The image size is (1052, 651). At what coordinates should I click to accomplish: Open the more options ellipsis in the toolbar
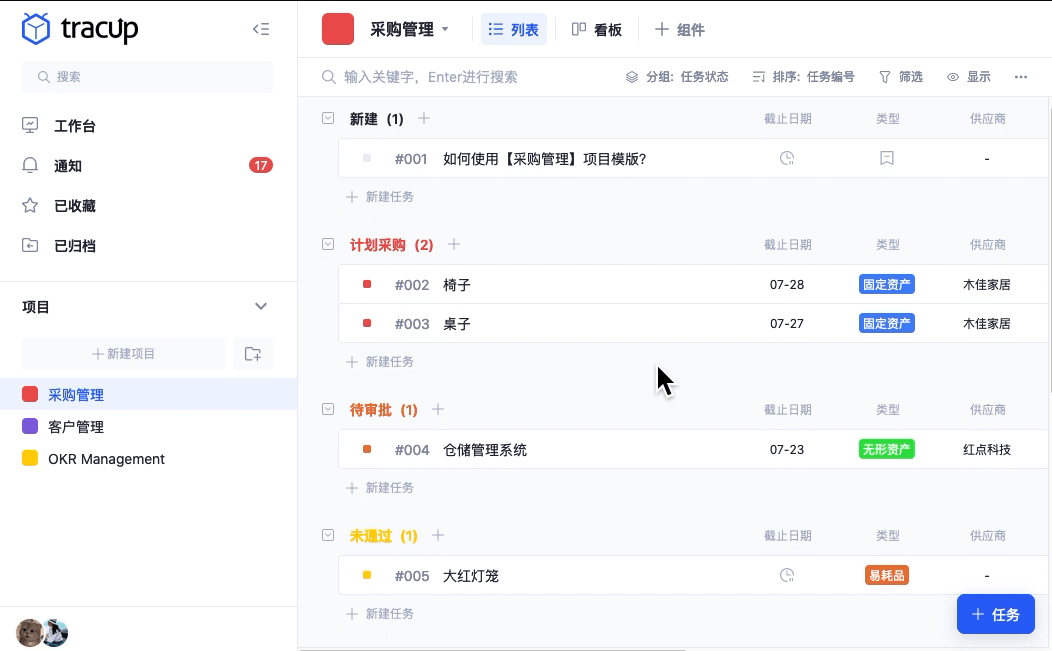point(1021,76)
